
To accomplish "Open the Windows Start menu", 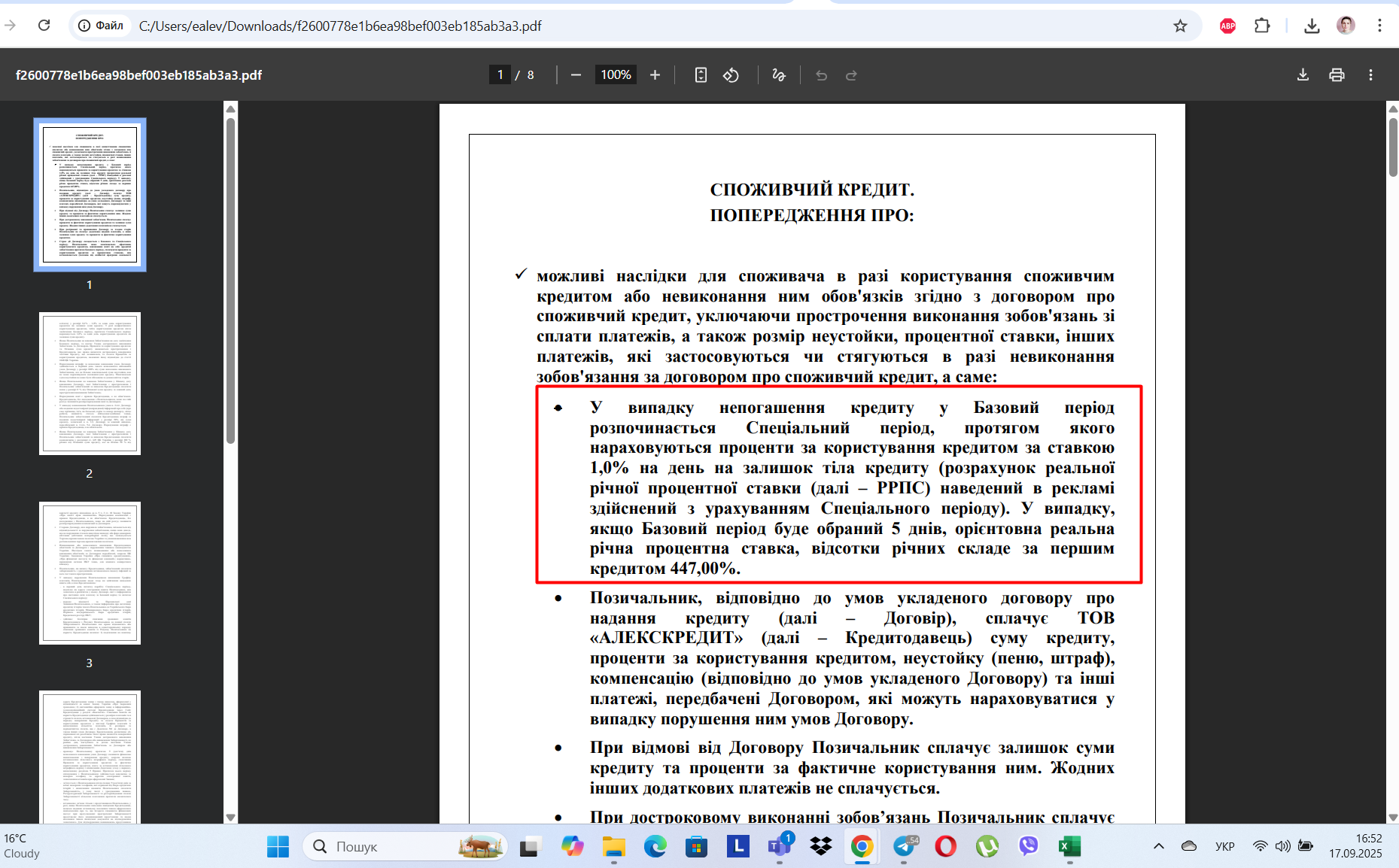I will [x=278, y=847].
